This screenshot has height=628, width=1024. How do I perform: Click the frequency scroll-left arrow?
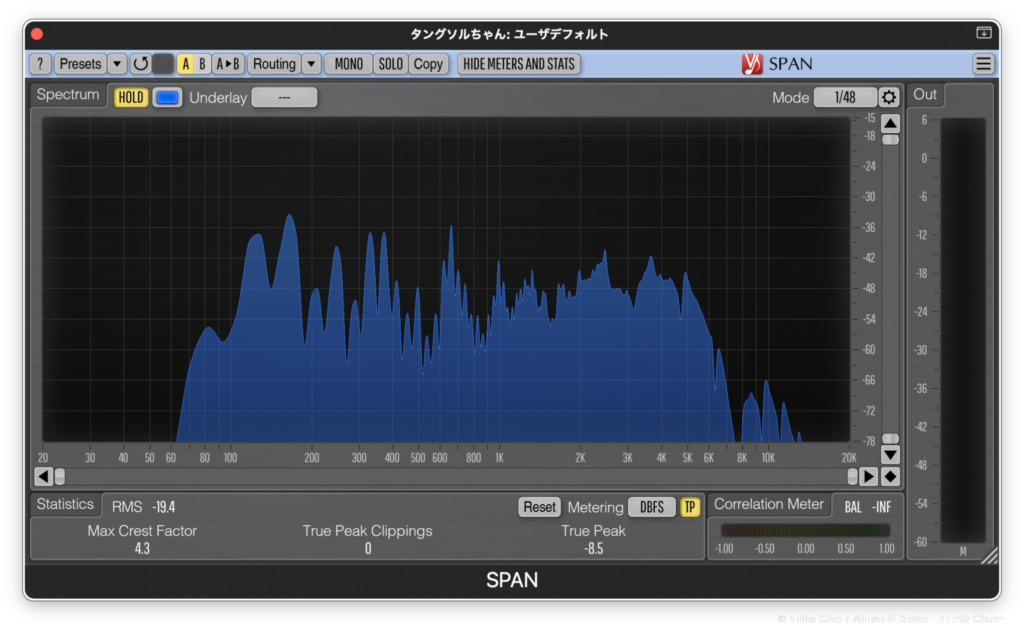[x=43, y=476]
